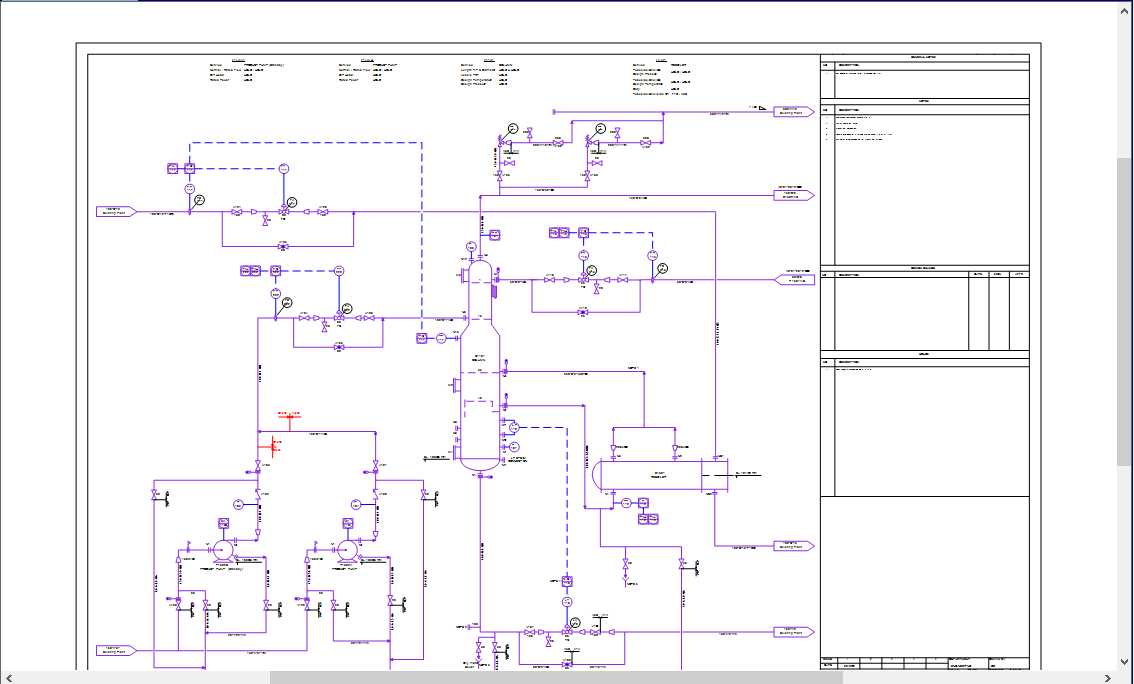The image size is (1134, 684).
Task: Click the bottom-left off-page connector
Action: pos(116,650)
